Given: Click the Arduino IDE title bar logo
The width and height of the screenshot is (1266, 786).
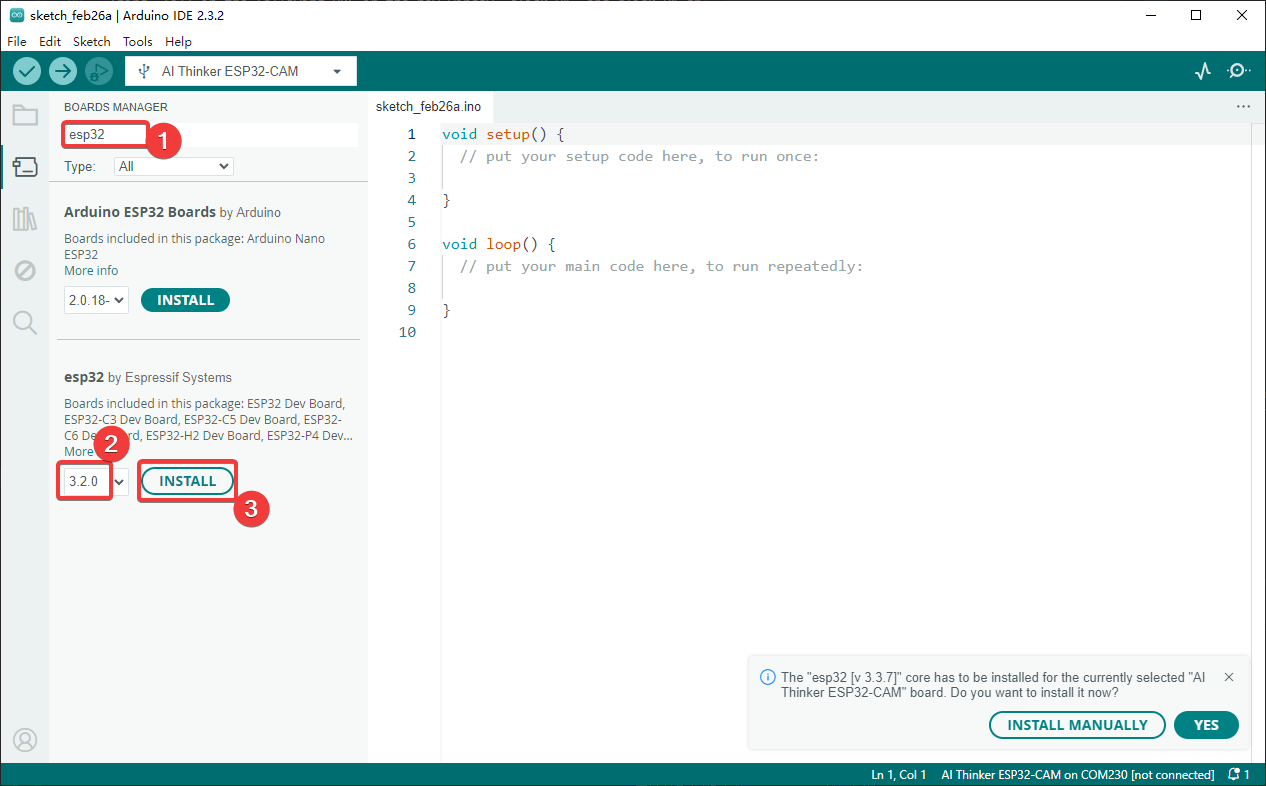Looking at the screenshot, I should click(17, 15).
